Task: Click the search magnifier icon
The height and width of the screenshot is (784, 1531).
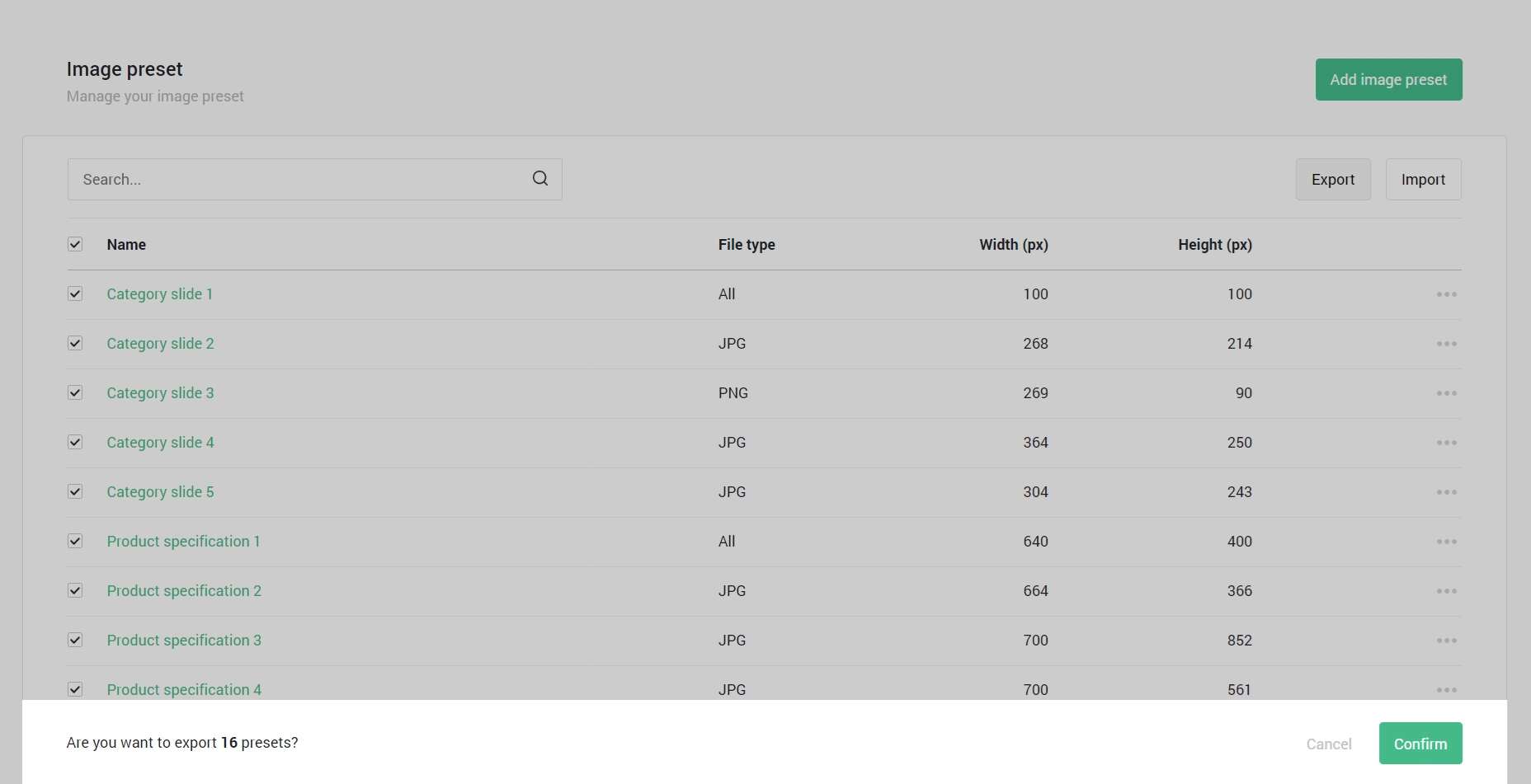Action: (540, 179)
